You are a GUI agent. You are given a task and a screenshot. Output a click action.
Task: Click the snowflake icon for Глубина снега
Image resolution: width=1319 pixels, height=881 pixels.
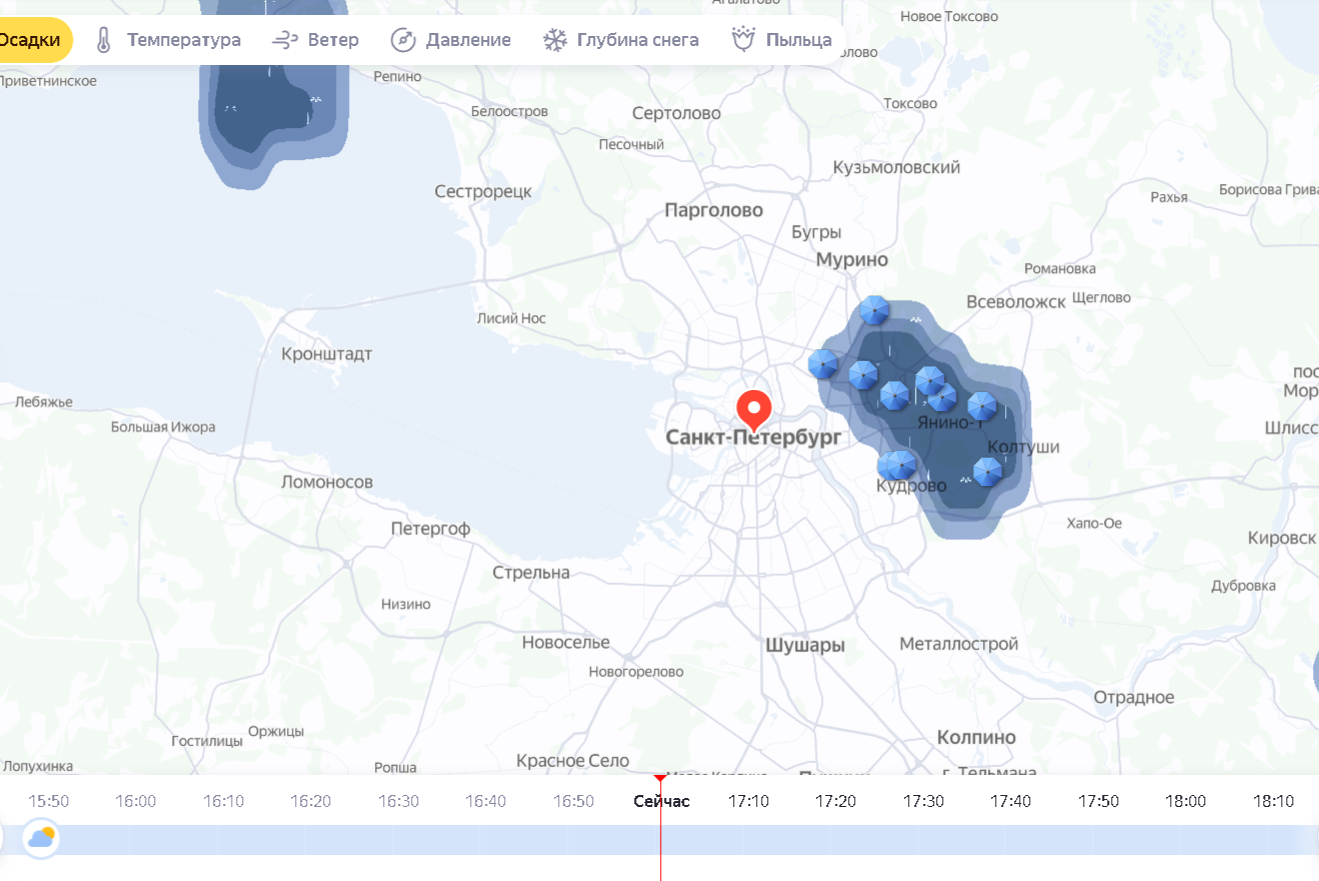[554, 40]
